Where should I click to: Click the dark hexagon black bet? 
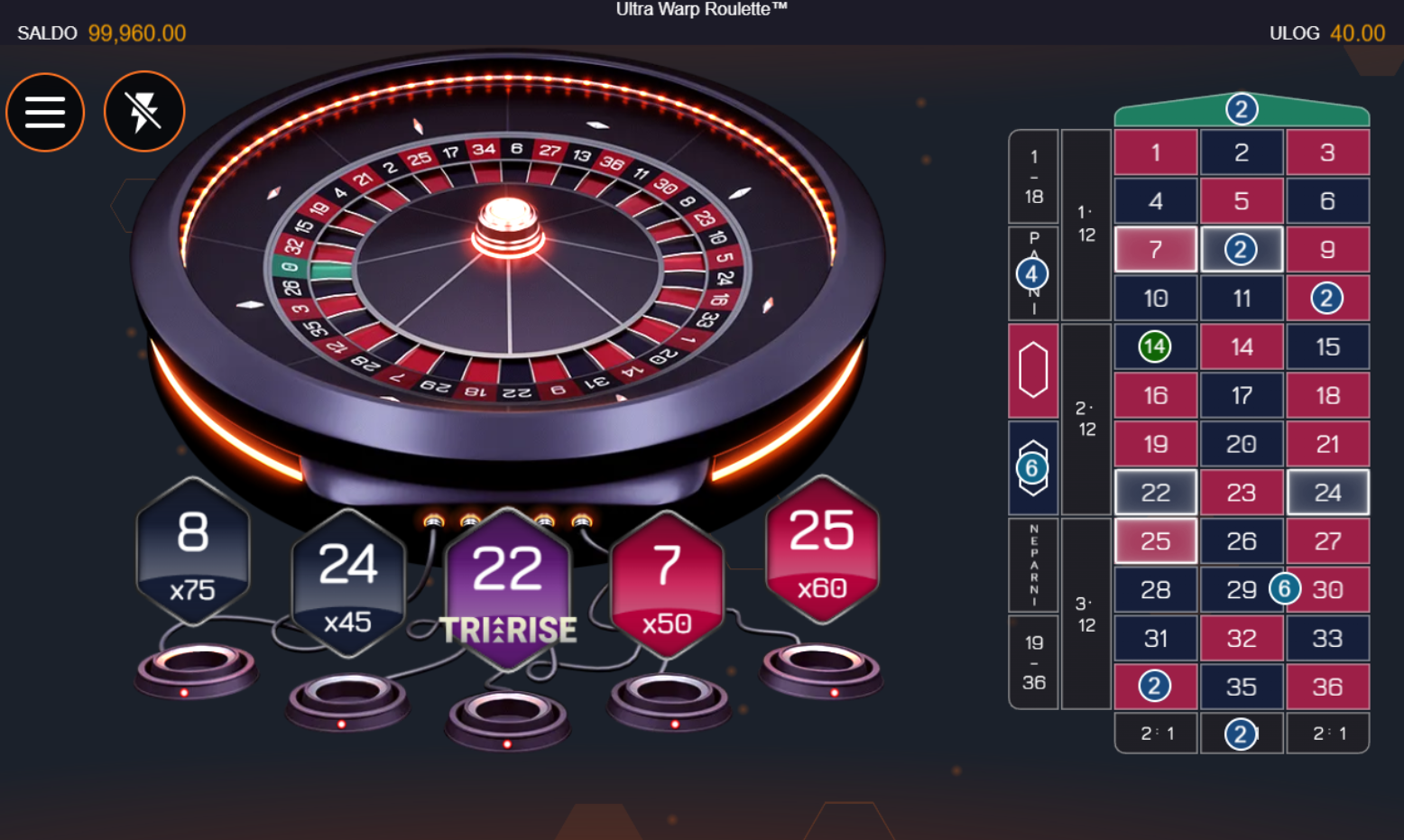coord(1033,468)
